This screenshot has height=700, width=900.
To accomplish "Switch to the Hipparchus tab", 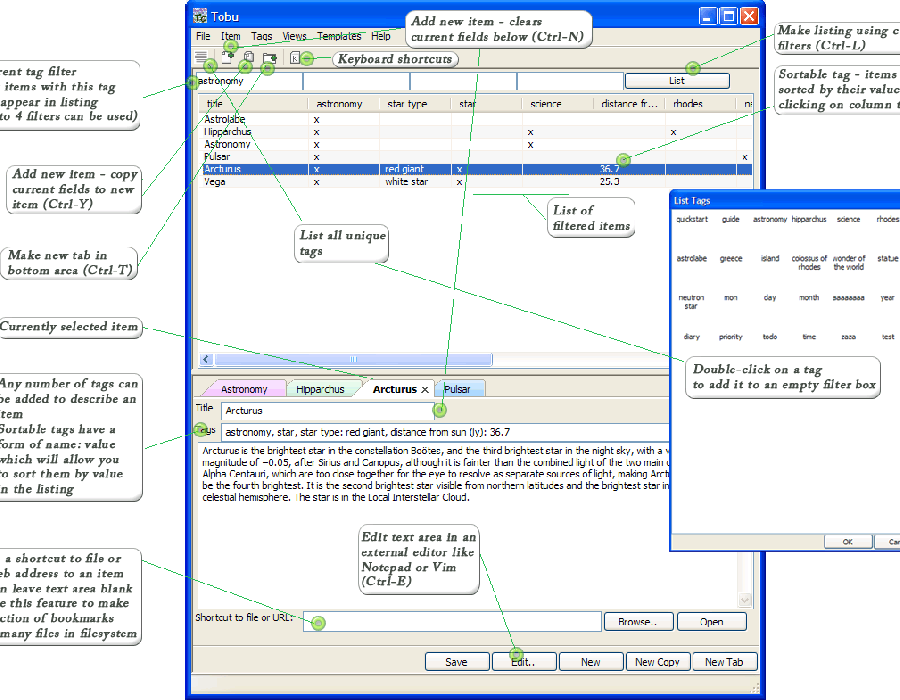I will tap(320, 389).
